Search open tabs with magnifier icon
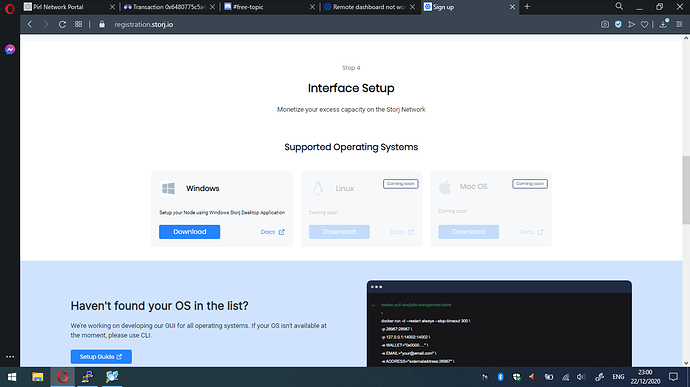This screenshot has width=690, height=387. tap(619, 6)
